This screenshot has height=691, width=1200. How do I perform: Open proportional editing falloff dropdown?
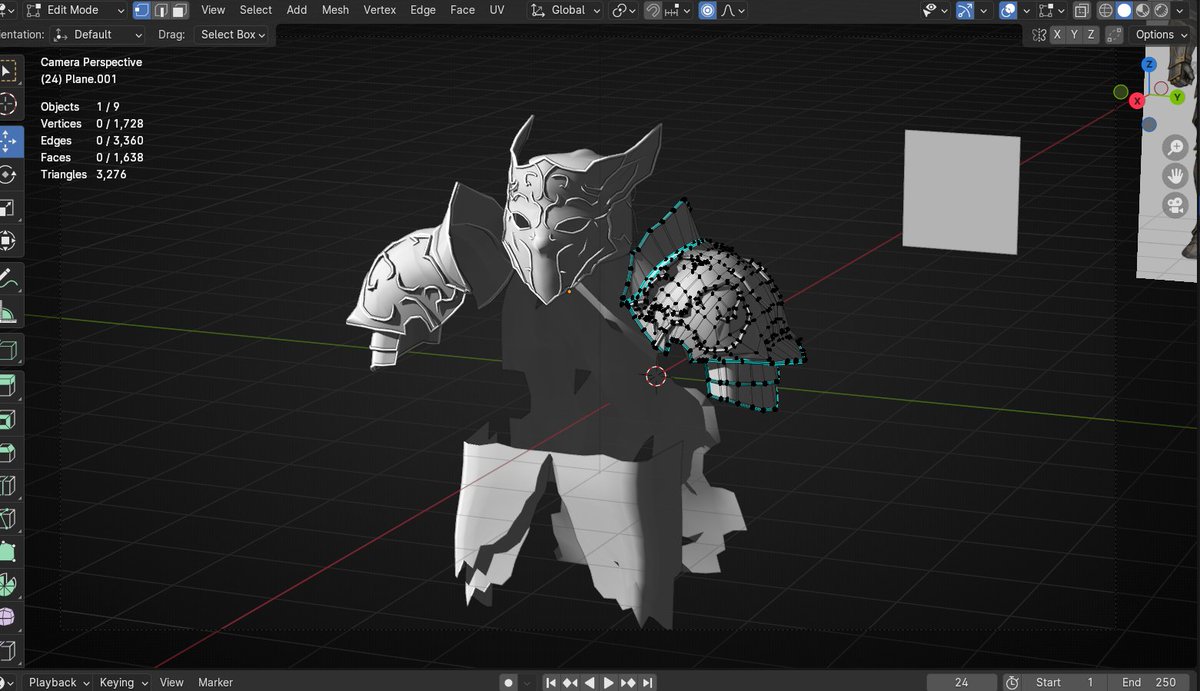[x=733, y=10]
